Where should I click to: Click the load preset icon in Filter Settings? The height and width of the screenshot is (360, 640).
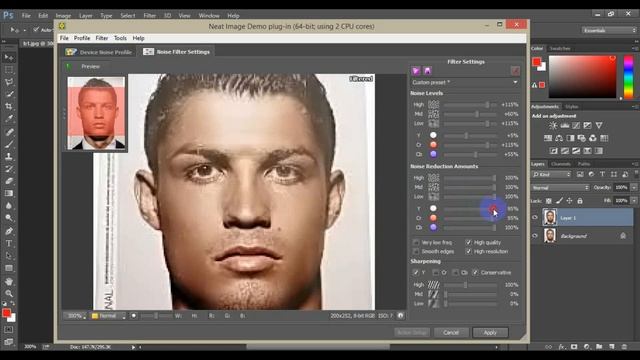point(416,71)
